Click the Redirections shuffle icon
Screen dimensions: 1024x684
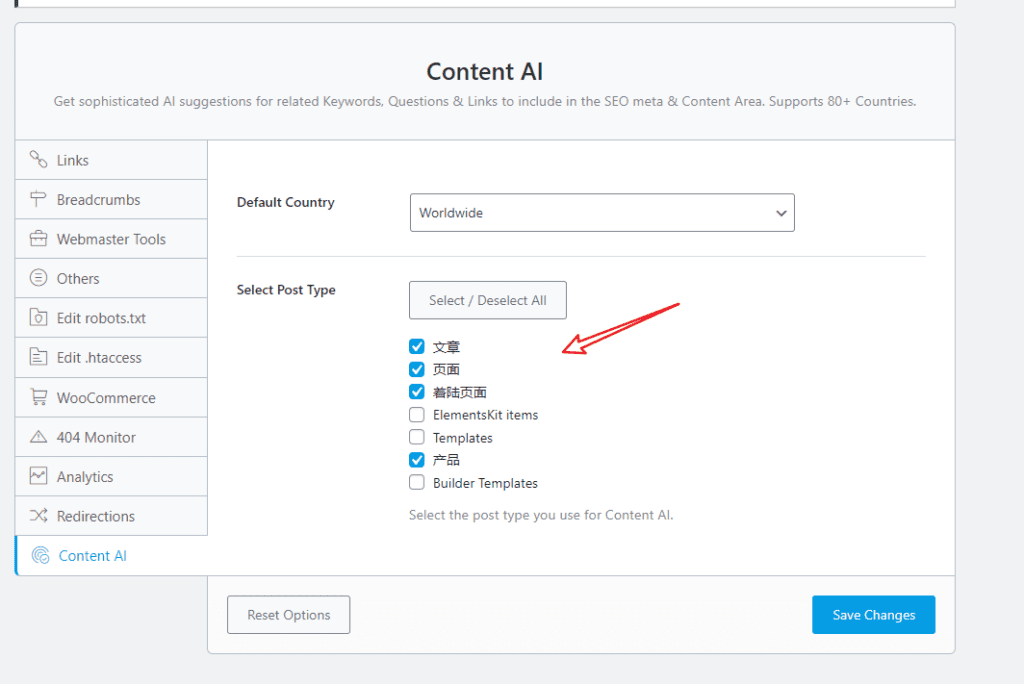[x=39, y=515]
